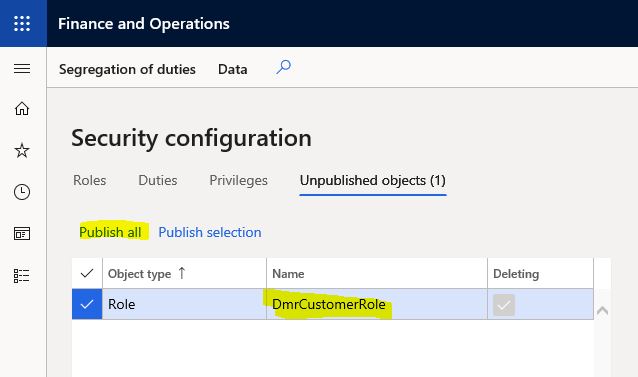Open Workspaces icon in sidebar
Viewport: 638px width, 377px height.
tap(22, 233)
